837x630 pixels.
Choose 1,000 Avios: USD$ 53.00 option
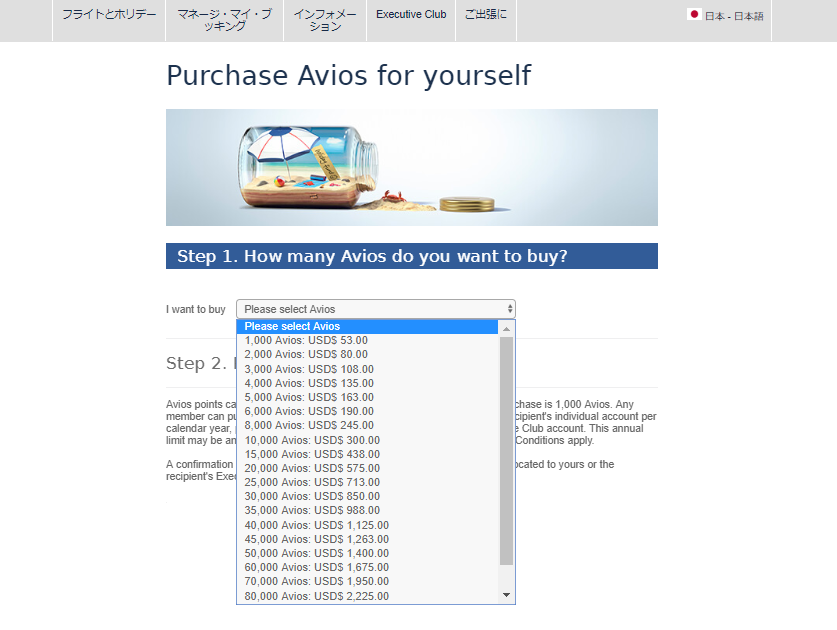coord(306,340)
